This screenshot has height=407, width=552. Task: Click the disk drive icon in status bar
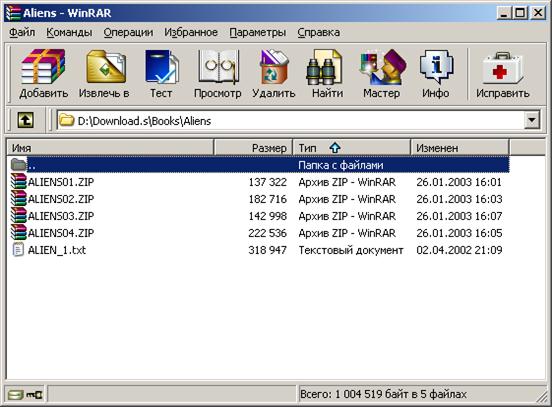pyautogui.click(x=15, y=395)
